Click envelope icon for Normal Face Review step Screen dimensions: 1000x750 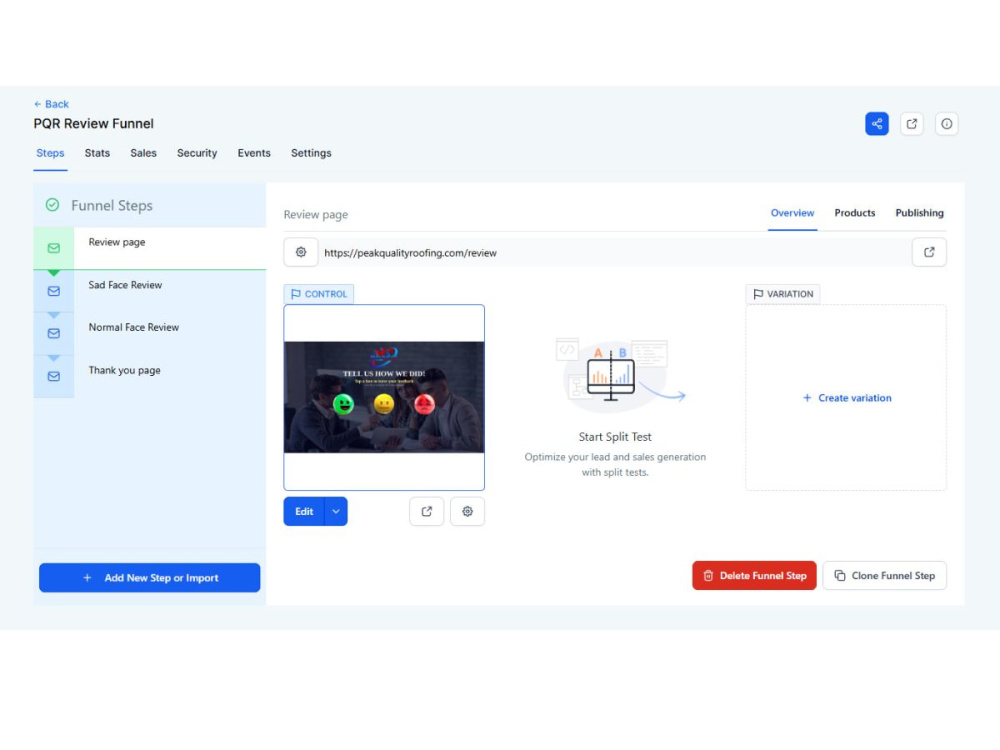click(x=54, y=334)
